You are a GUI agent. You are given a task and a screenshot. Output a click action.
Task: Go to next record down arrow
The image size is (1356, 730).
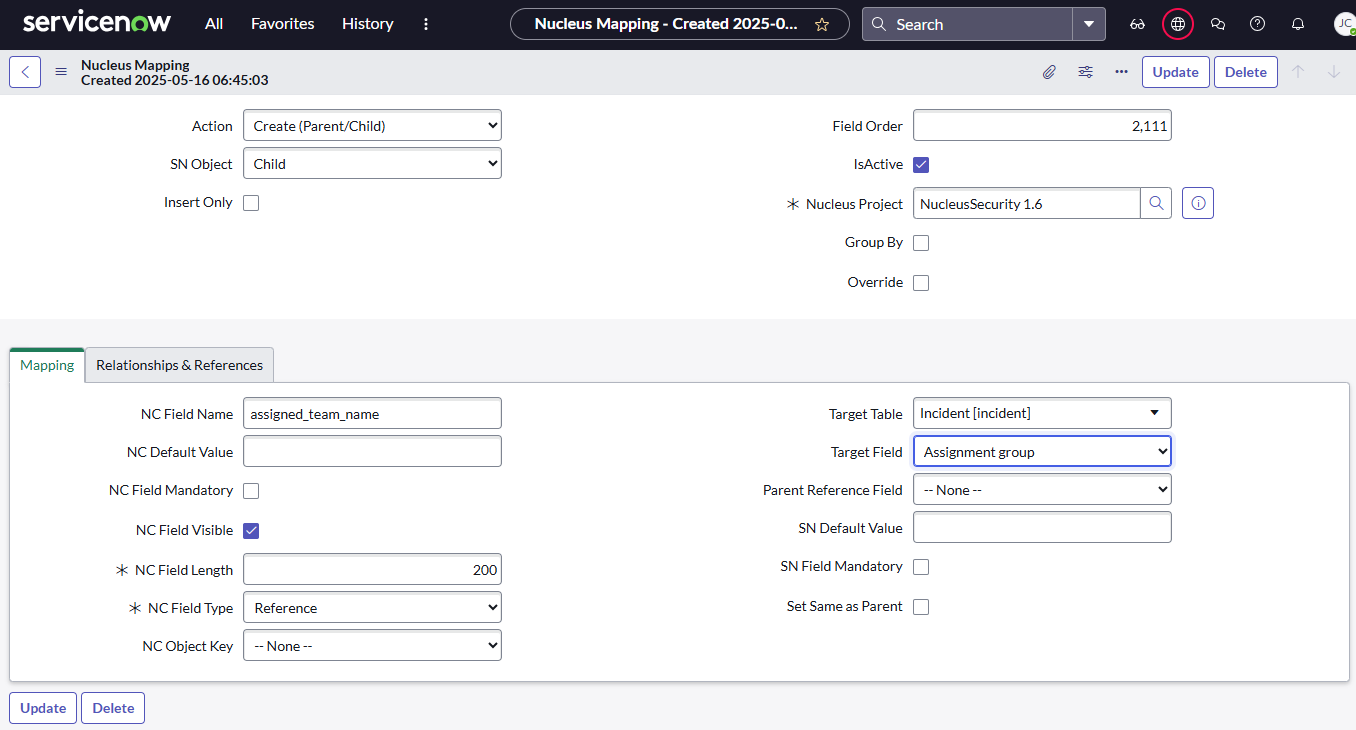pyautogui.click(x=1334, y=72)
